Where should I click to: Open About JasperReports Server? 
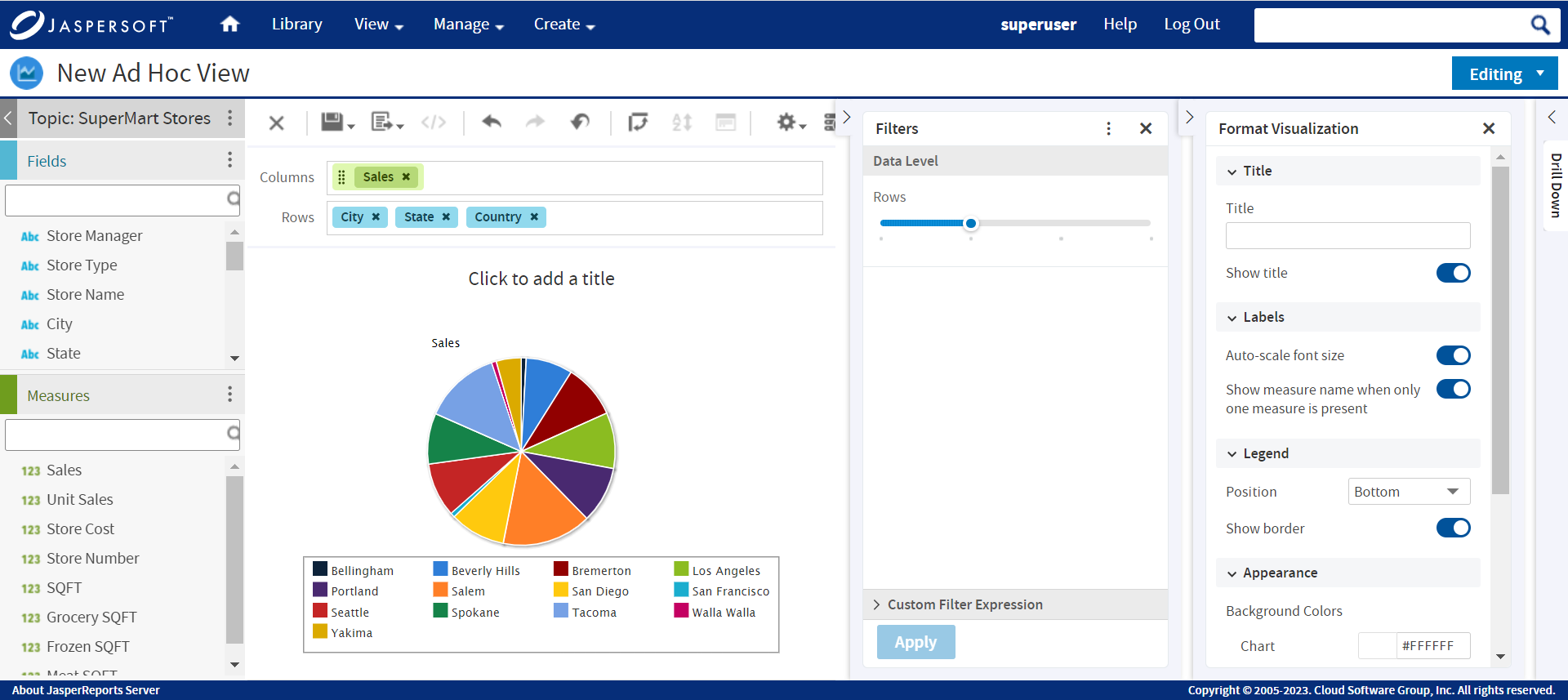click(86, 690)
